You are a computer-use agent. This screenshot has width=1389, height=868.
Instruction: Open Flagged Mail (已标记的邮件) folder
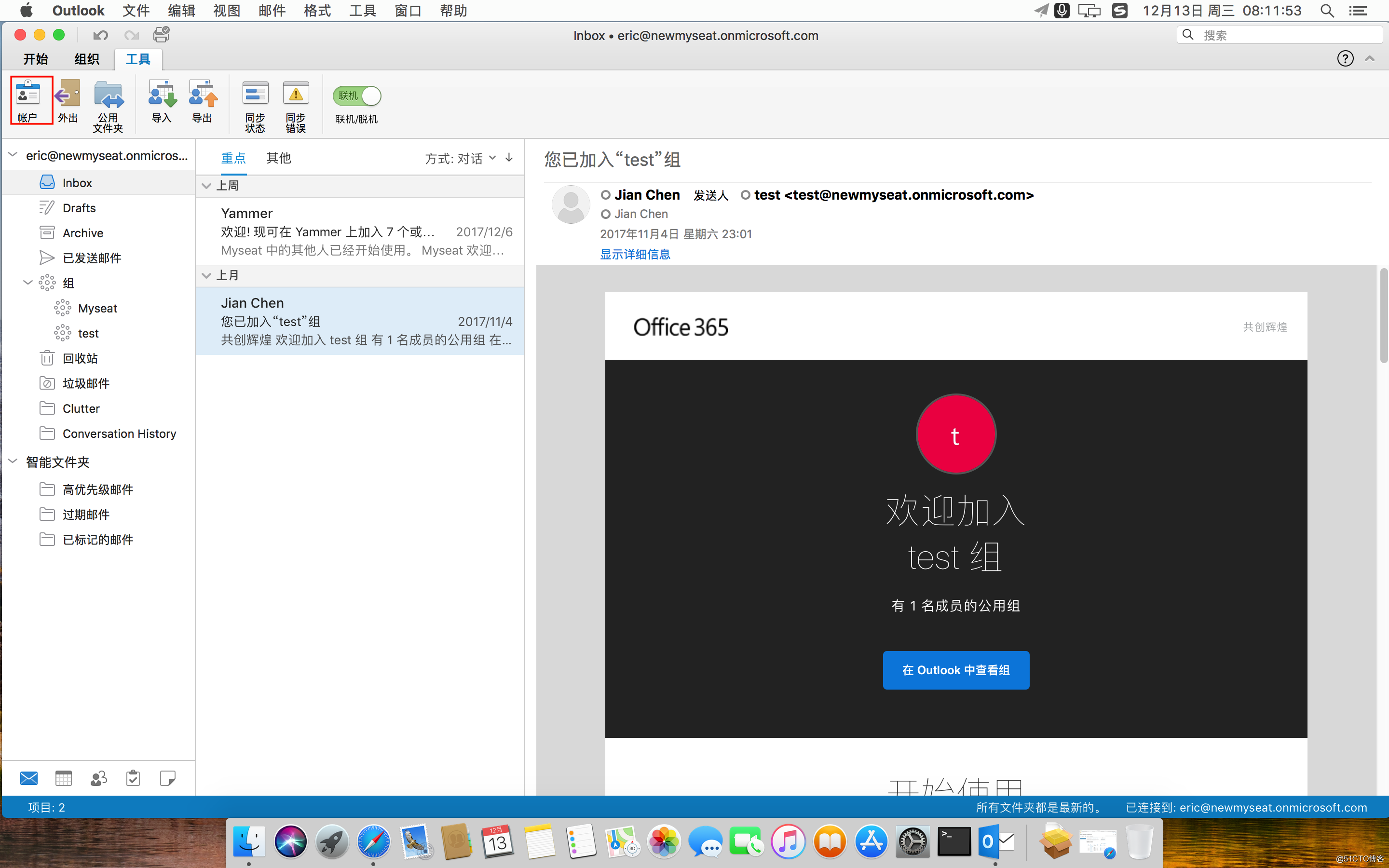pyautogui.click(x=99, y=539)
